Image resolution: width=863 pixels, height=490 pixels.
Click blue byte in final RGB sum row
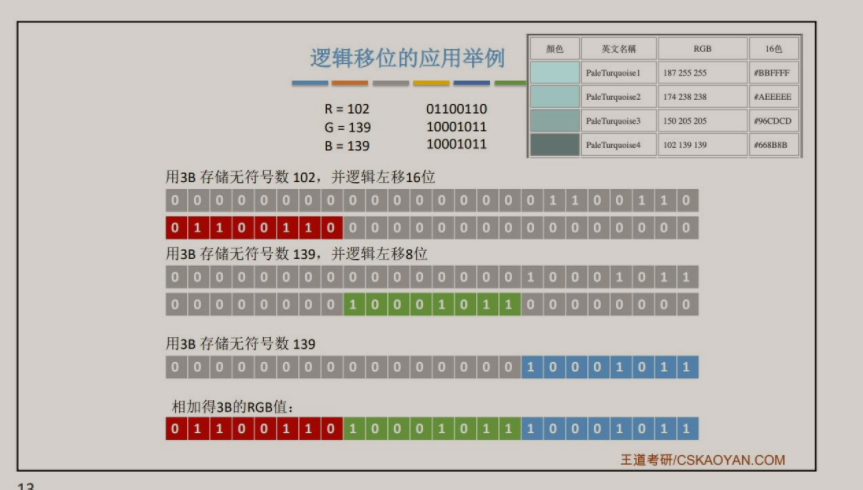tap(610, 428)
